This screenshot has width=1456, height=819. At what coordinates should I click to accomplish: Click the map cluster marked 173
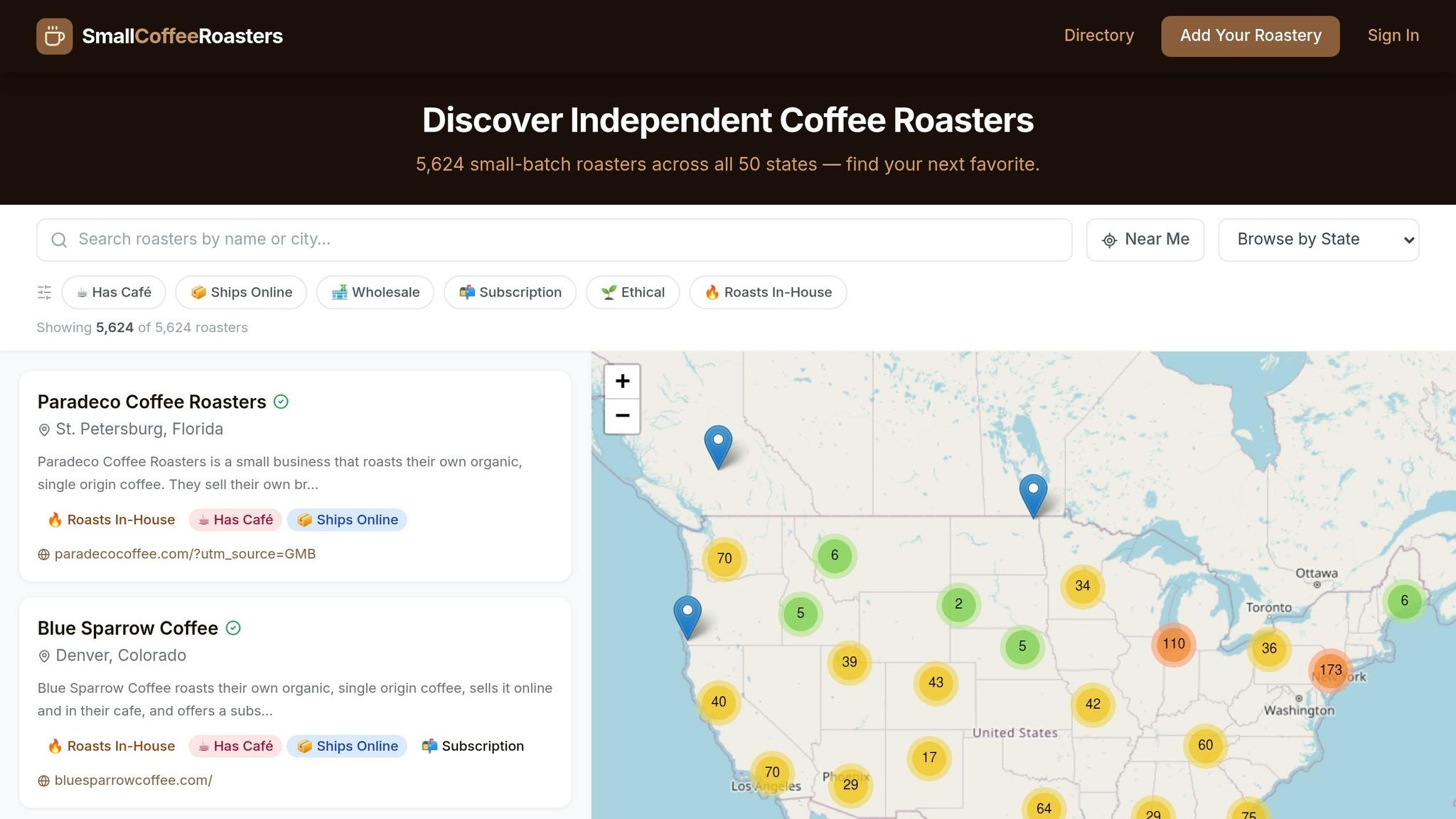point(1330,670)
